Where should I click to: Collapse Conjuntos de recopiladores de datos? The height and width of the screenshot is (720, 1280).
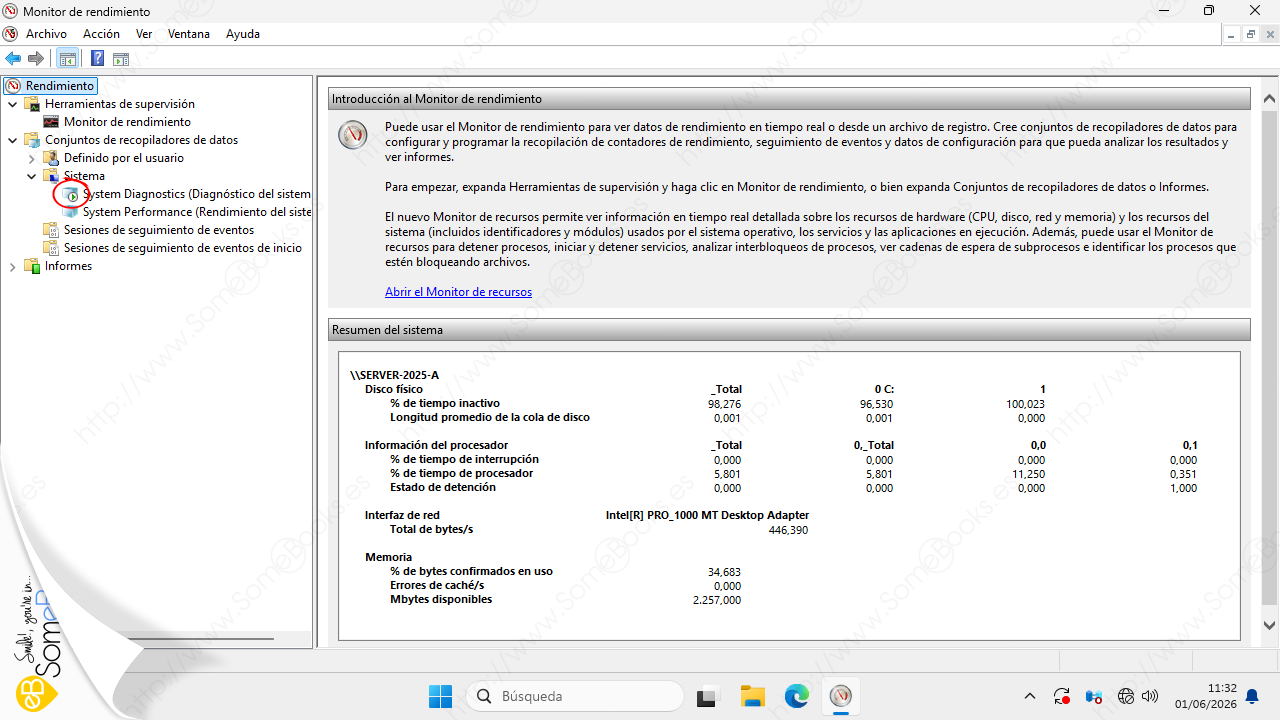click(x=12, y=140)
